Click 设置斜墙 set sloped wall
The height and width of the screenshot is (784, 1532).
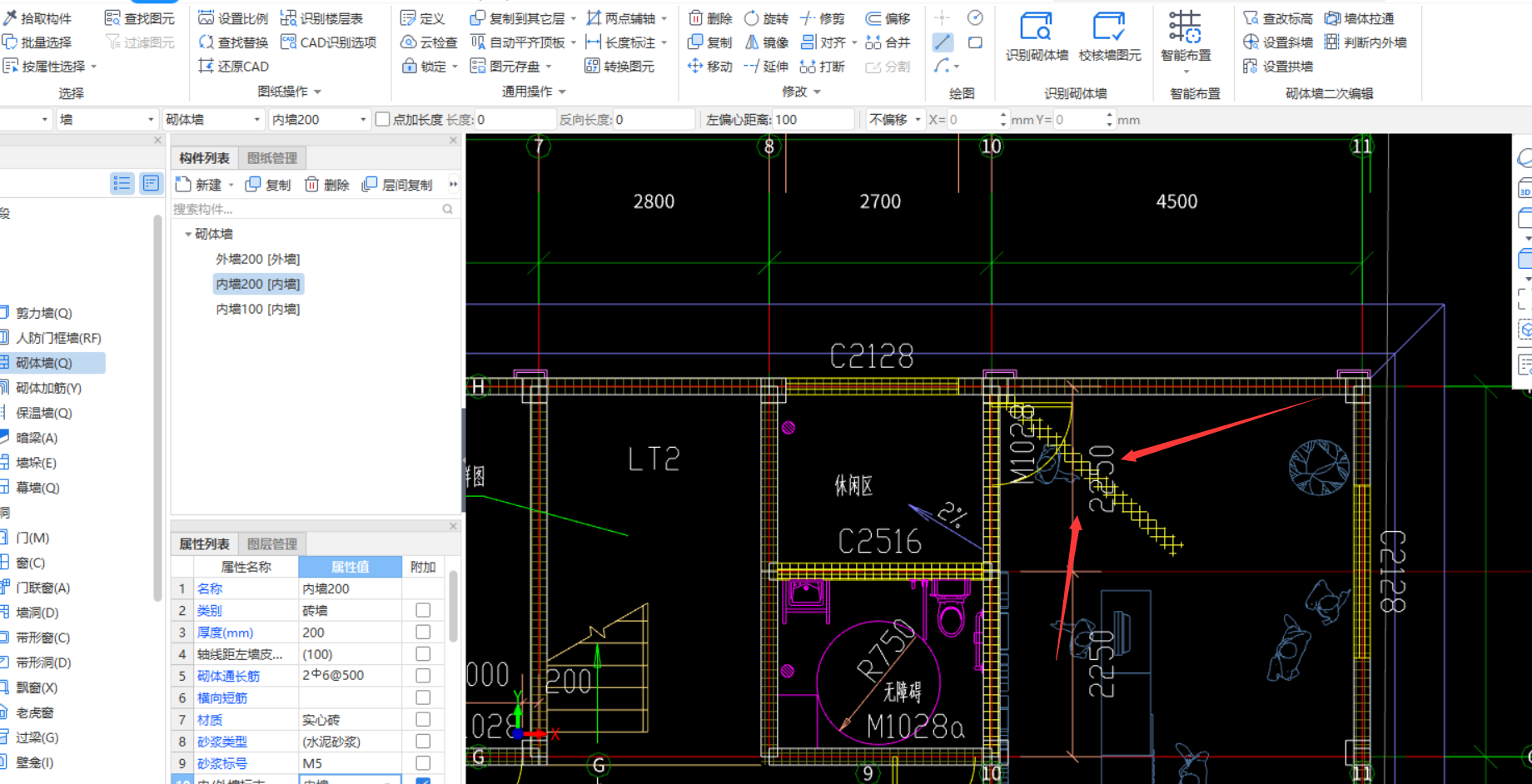pyautogui.click(x=1277, y=42)
